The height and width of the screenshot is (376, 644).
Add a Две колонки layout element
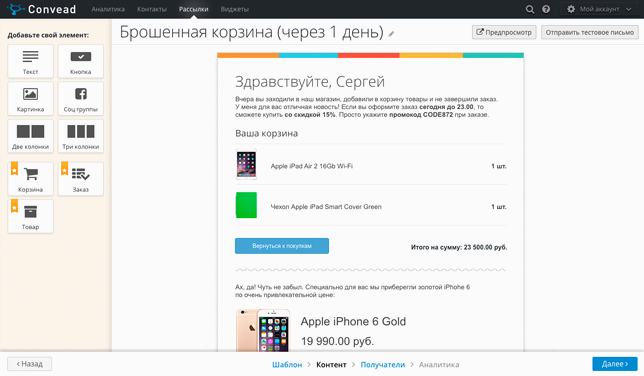pos(30,136)
